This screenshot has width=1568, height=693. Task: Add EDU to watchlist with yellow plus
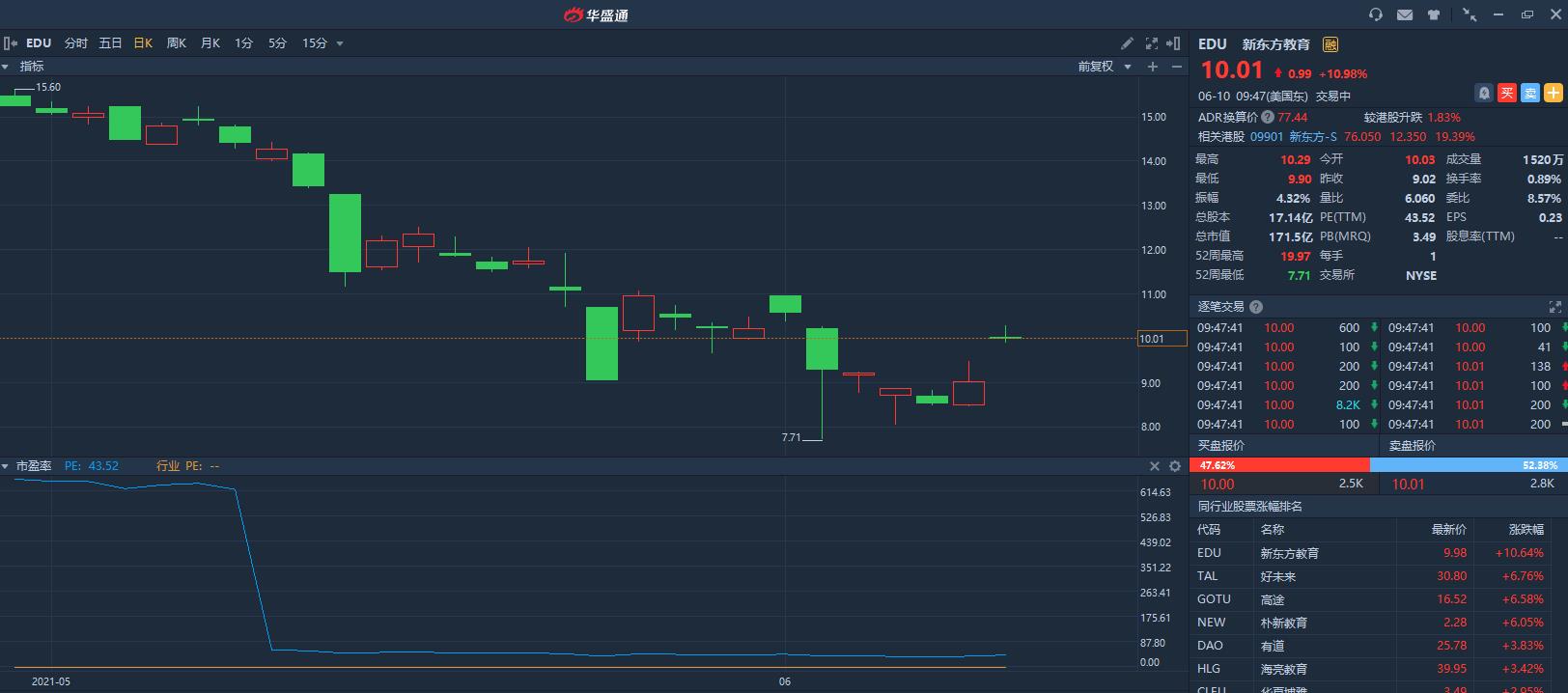1554,93
